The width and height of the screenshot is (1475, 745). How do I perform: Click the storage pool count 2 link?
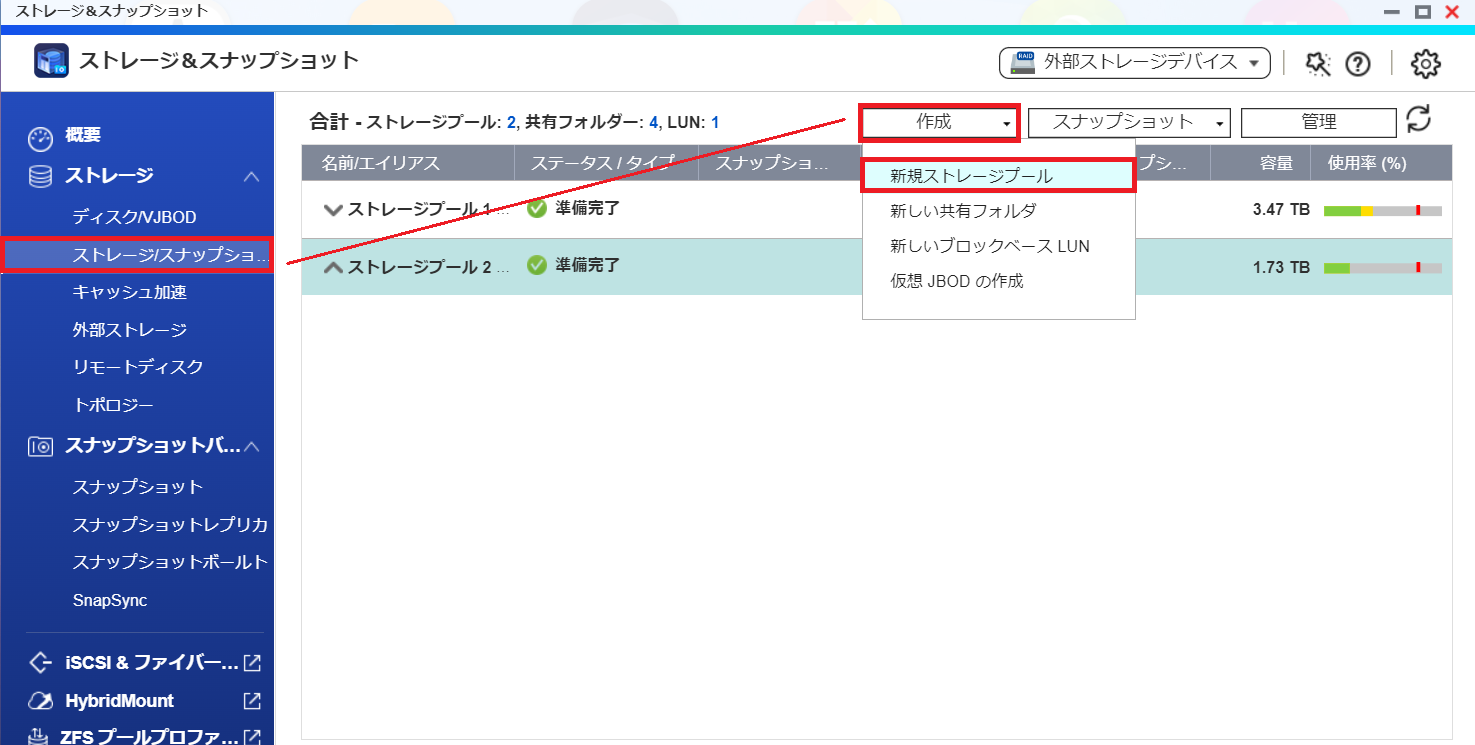(511, 123)
